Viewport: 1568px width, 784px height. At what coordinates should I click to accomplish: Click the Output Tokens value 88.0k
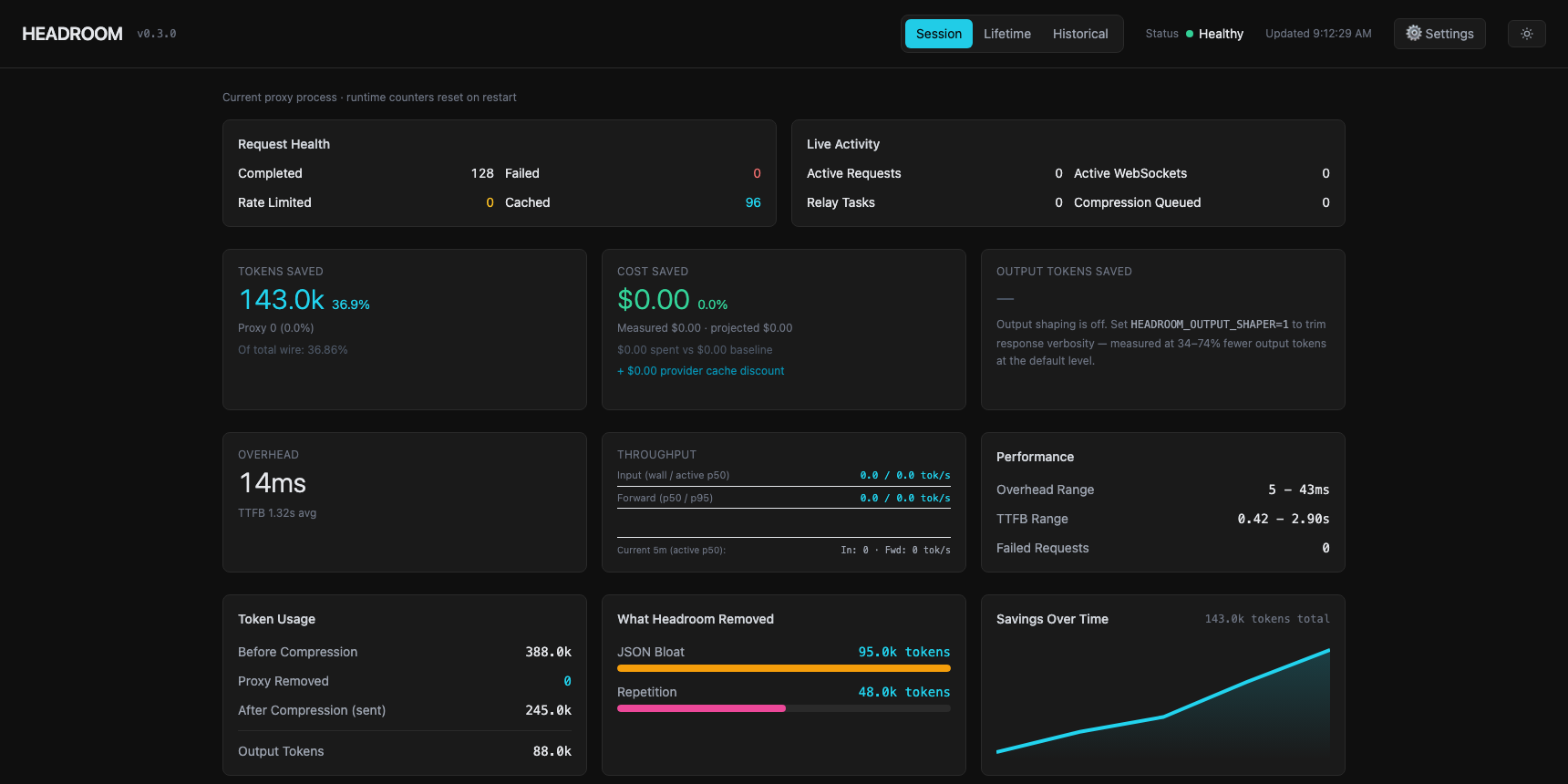[552, 751]
